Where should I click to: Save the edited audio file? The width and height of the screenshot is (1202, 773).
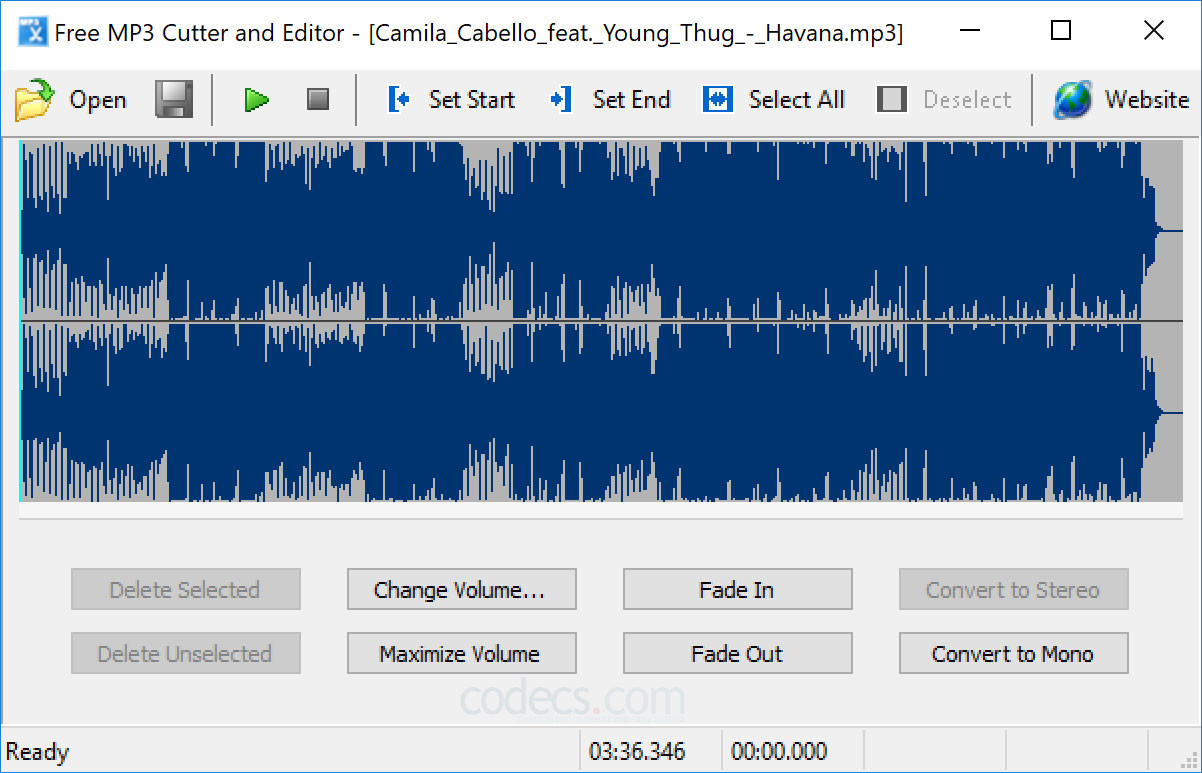[x=174, y=99]
